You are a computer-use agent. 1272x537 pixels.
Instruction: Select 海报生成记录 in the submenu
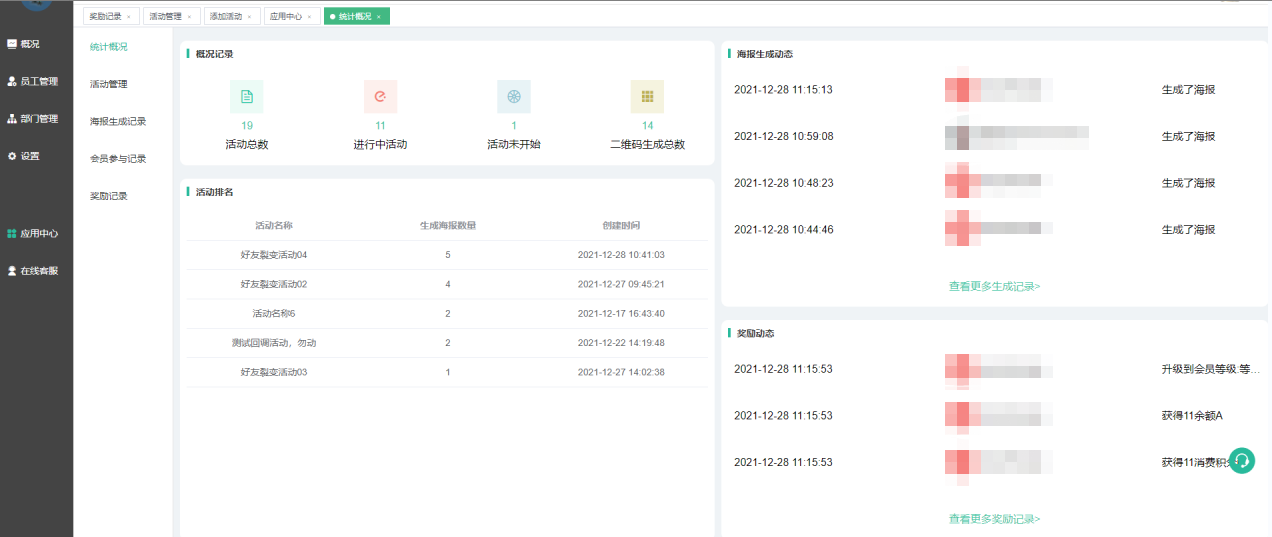pos(118,121)
